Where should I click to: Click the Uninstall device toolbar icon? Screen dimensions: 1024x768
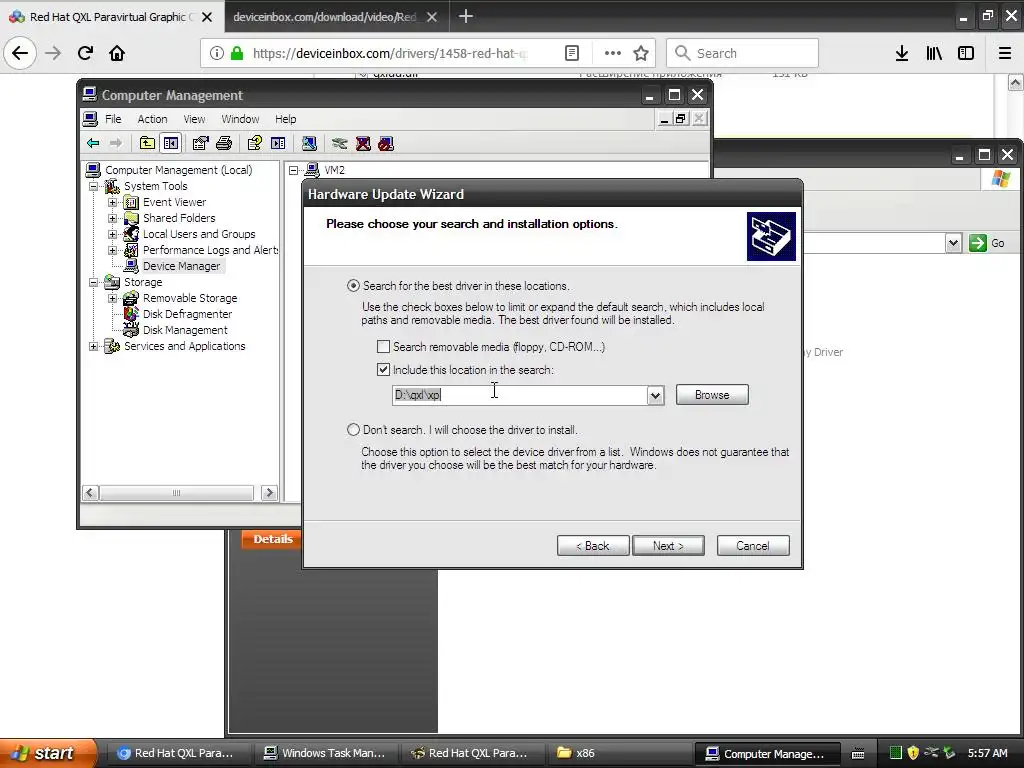[363, 143]
